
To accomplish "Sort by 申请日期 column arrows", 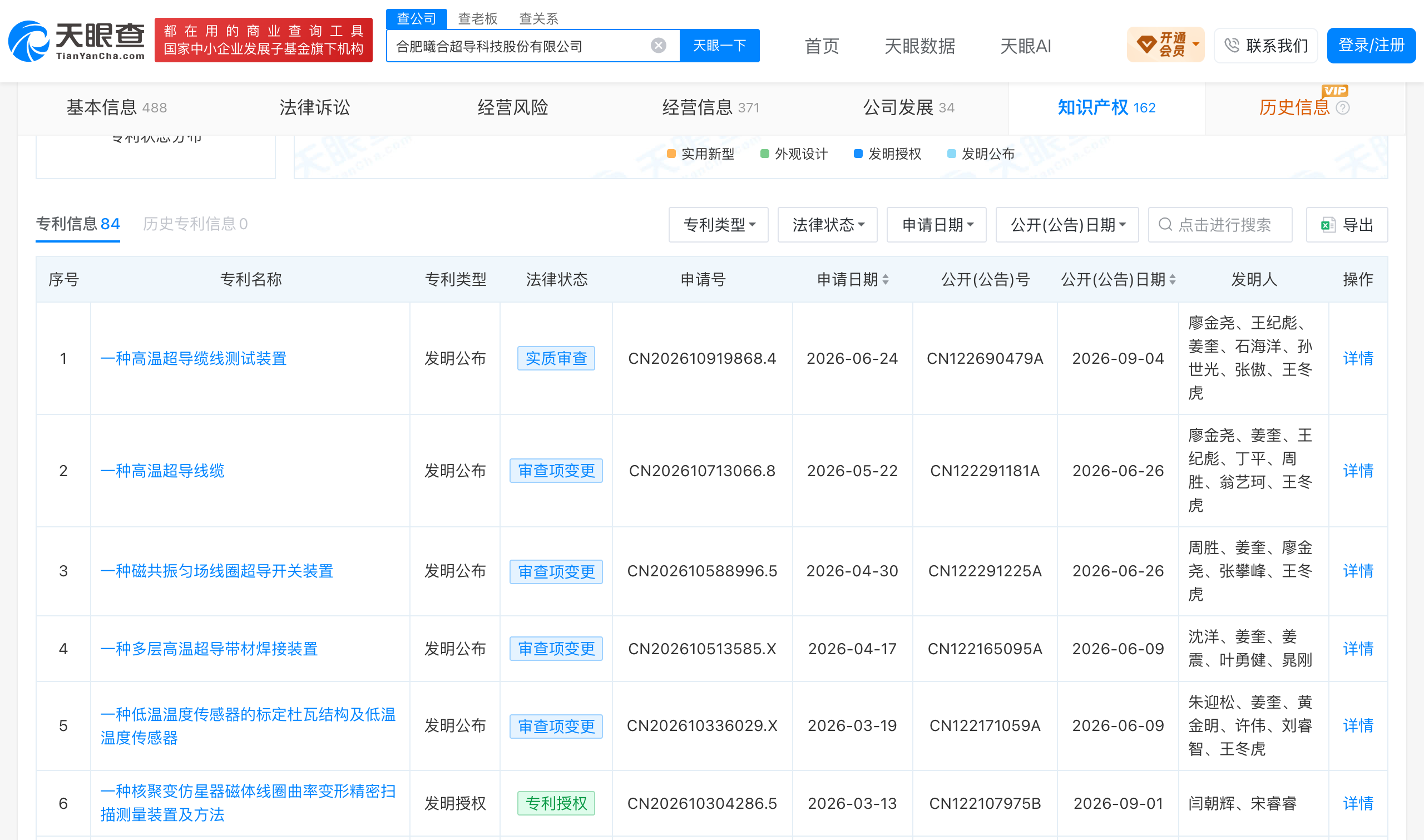I will [886, 279].
